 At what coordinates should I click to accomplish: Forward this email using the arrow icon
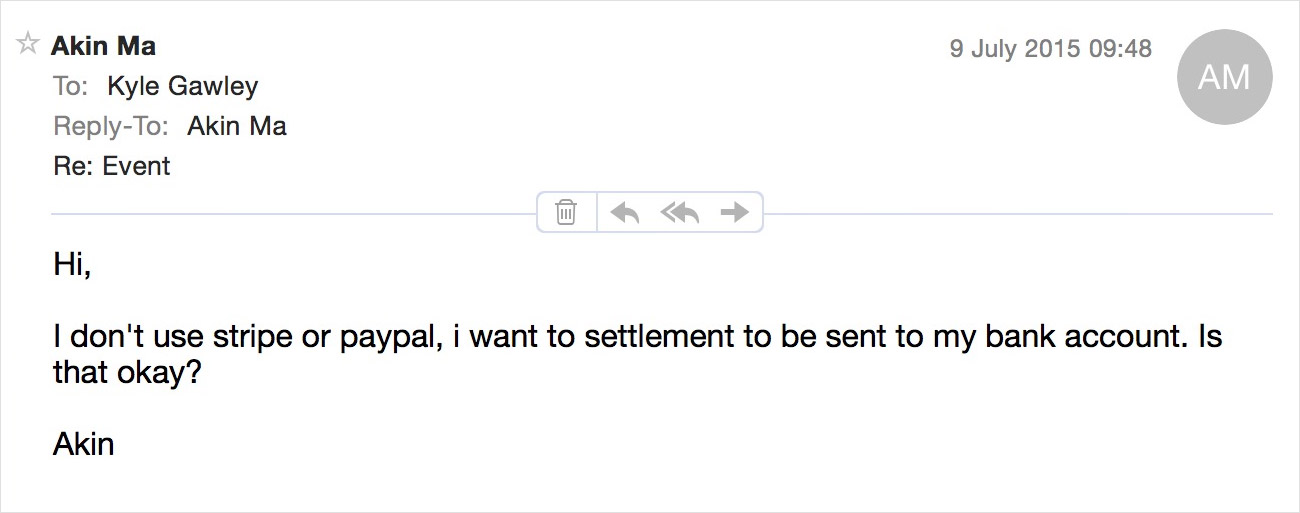point(735,212)
